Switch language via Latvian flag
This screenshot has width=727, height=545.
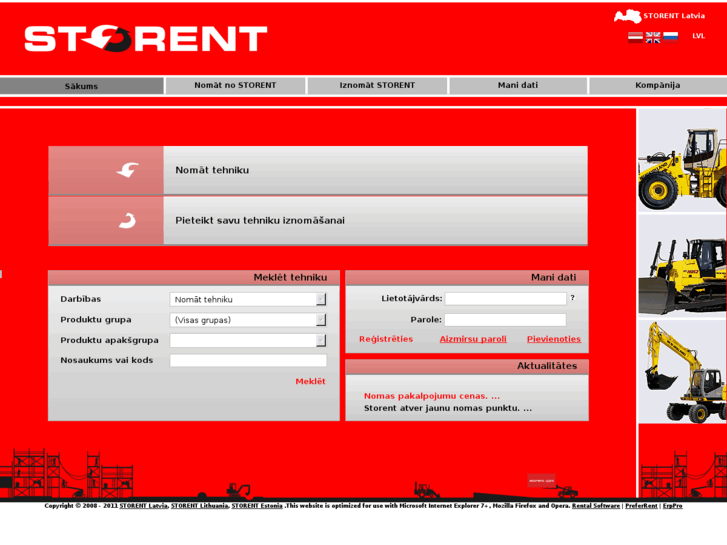tap(635, 37)
